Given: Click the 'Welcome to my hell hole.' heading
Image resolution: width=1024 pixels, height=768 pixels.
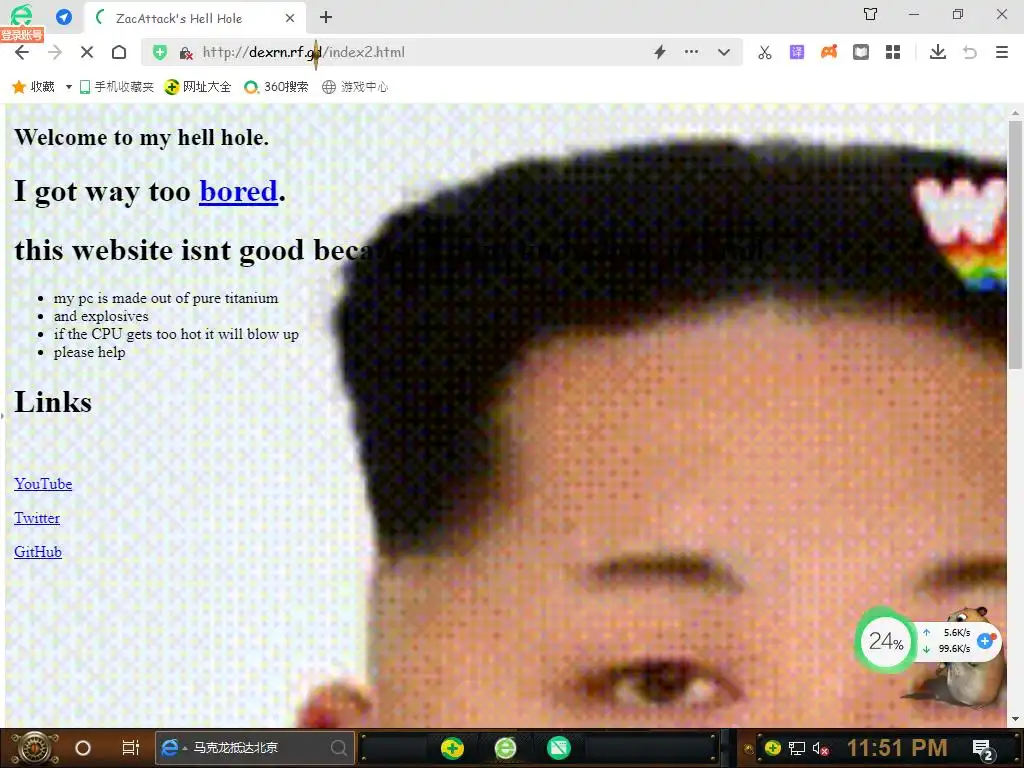Looking at the screenshot, I should pyautogui.click(x=141, y=137).
